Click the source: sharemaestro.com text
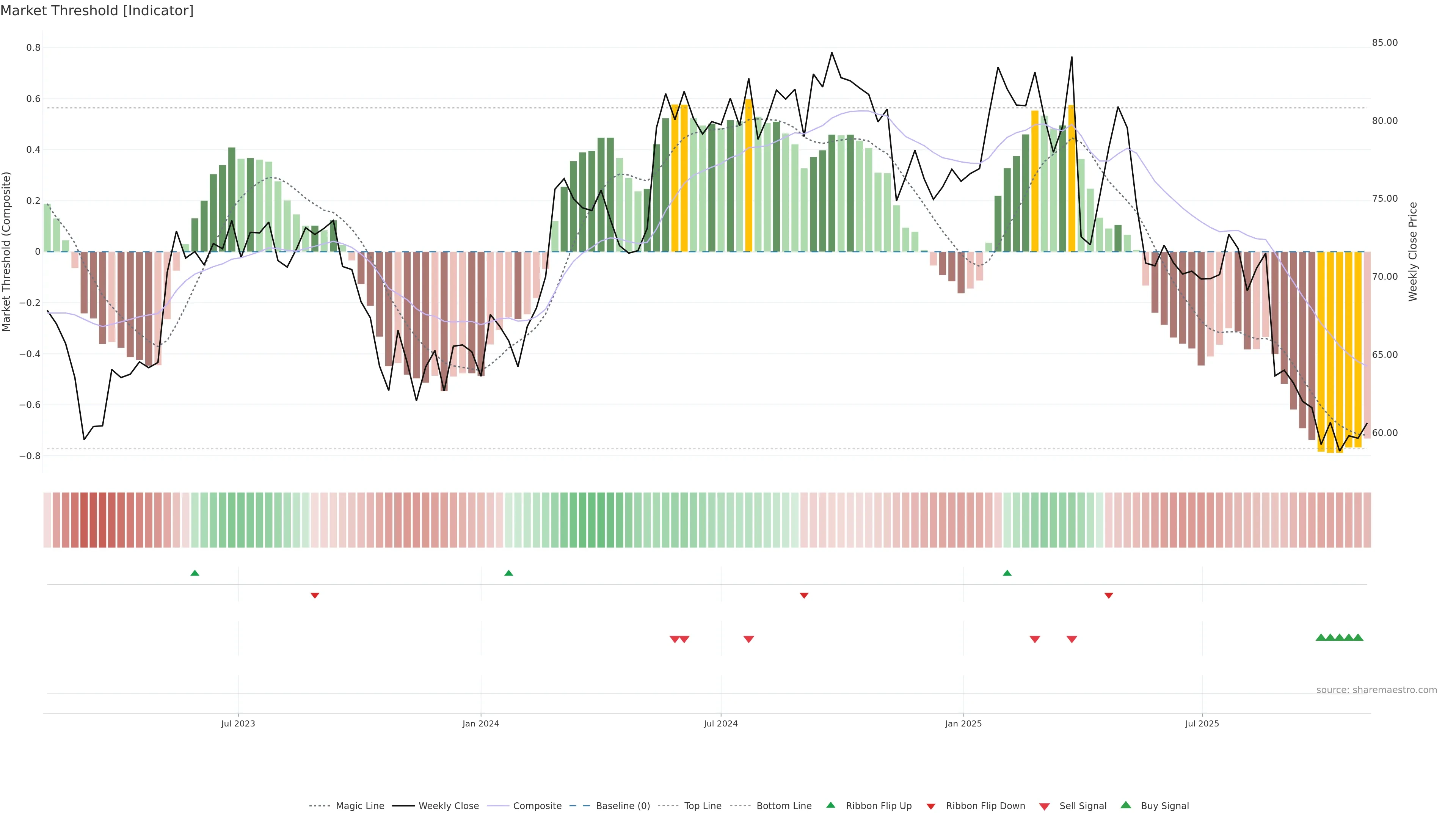1456x819 pixels. pos(1376,690)
